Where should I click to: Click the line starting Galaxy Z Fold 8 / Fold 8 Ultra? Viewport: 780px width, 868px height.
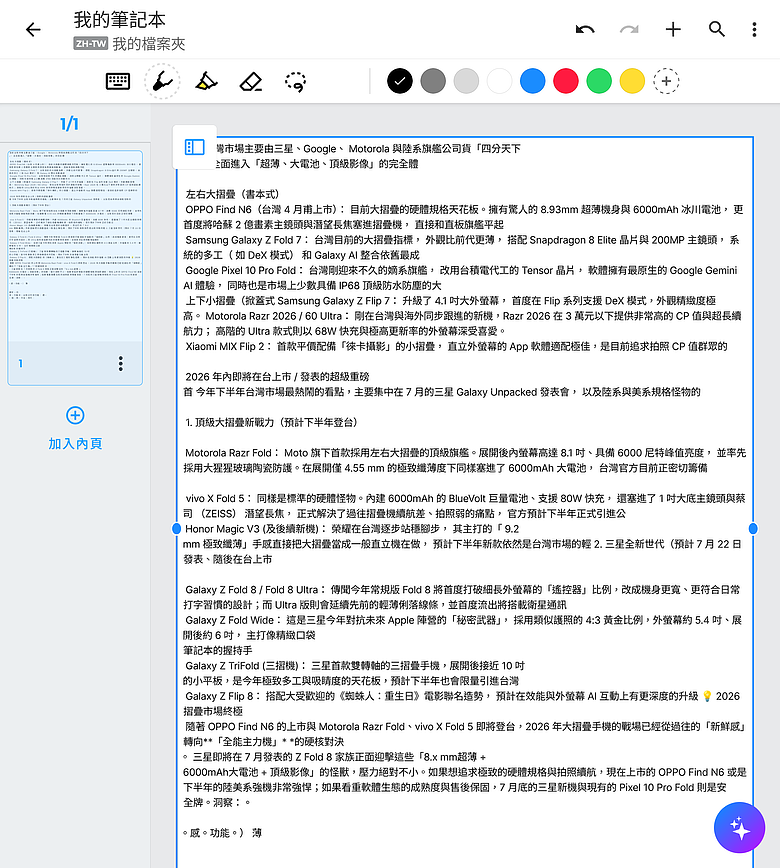[x=463, y=590]
